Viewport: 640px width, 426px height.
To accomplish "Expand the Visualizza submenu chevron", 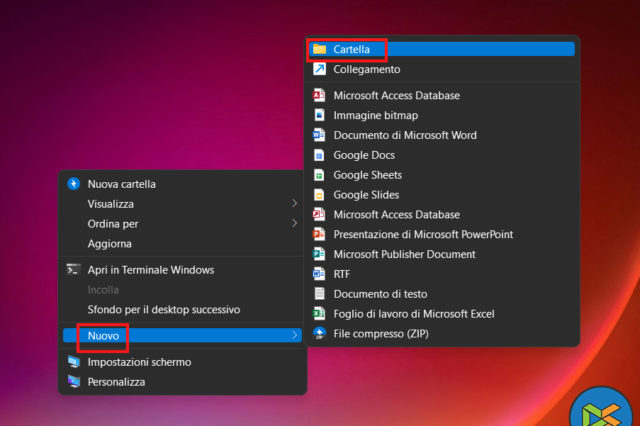I will point(294,203).
